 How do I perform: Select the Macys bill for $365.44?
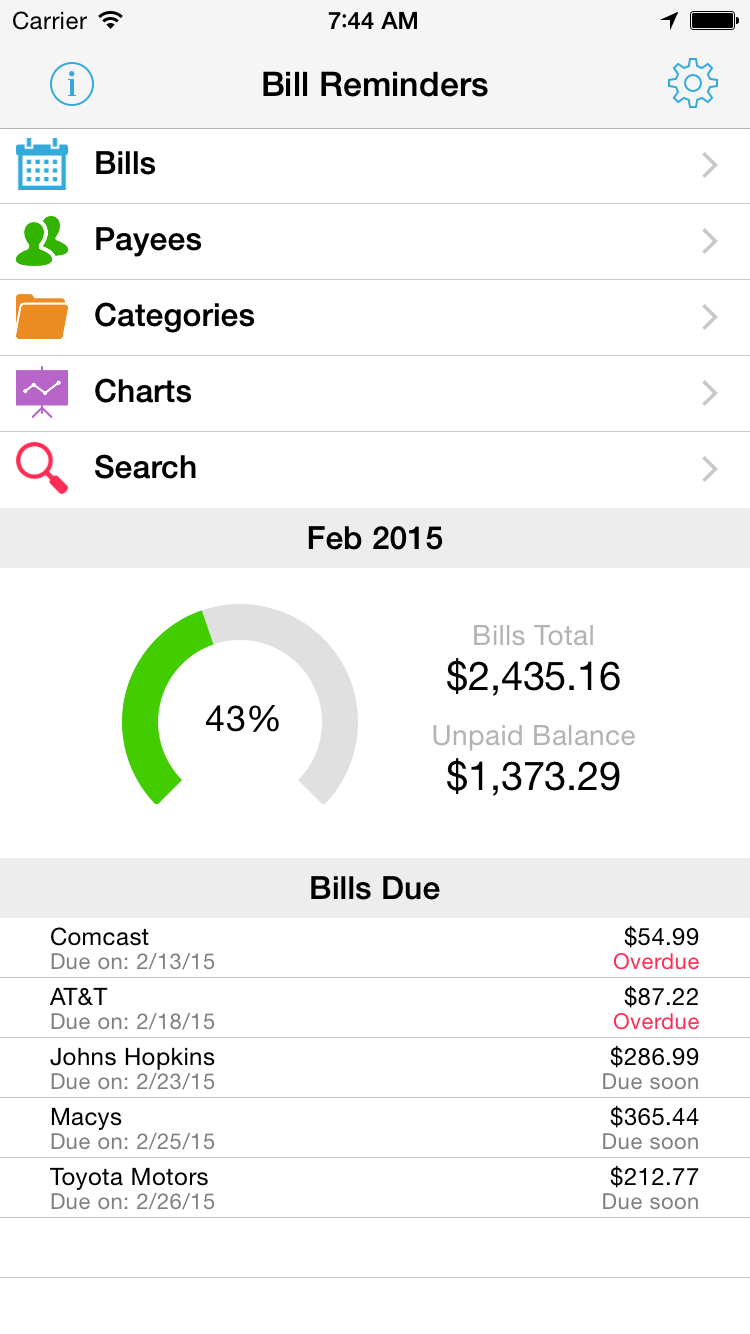pyautogui.click(x=375, y=1128)
